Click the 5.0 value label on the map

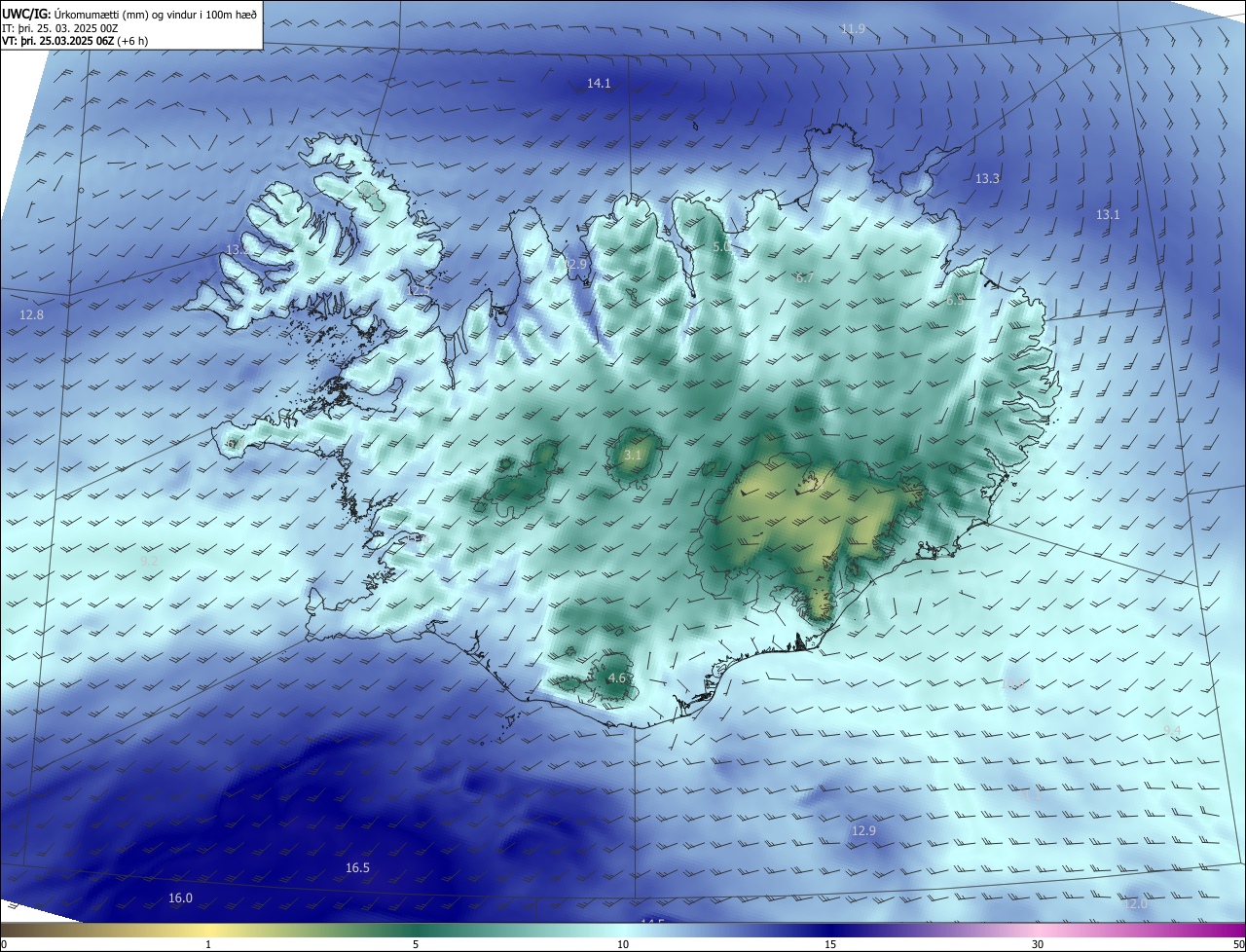[721, 247]
